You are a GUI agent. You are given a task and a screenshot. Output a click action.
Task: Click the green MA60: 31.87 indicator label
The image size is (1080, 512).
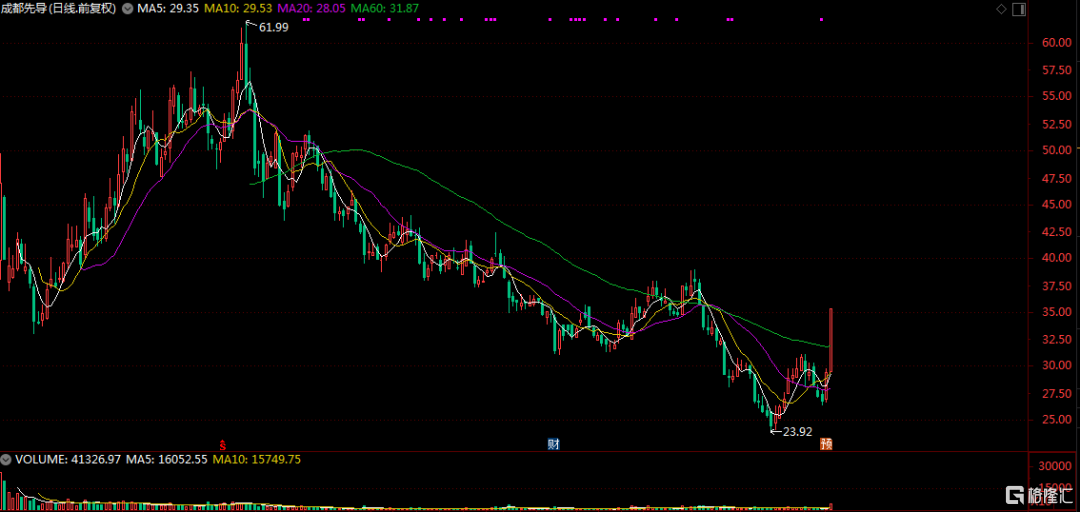pyautogui.click(x=386, y=9)
